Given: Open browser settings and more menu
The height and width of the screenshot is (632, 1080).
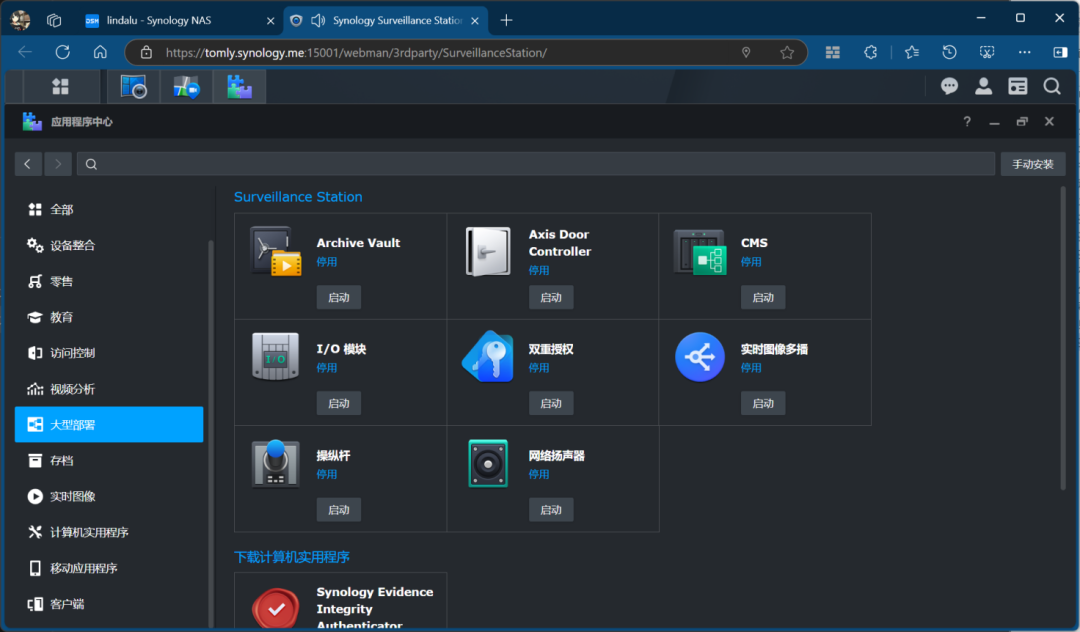Looking at the screenshot, I should coord(1024,52).
